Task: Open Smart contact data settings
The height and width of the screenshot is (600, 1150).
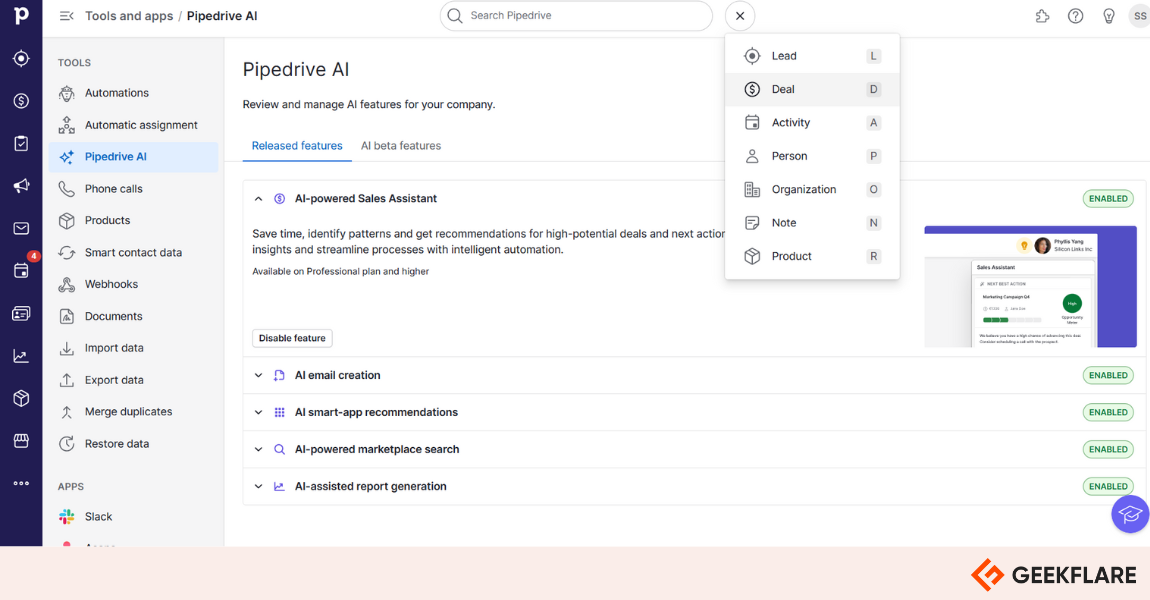Action: [x=133, y=252]
